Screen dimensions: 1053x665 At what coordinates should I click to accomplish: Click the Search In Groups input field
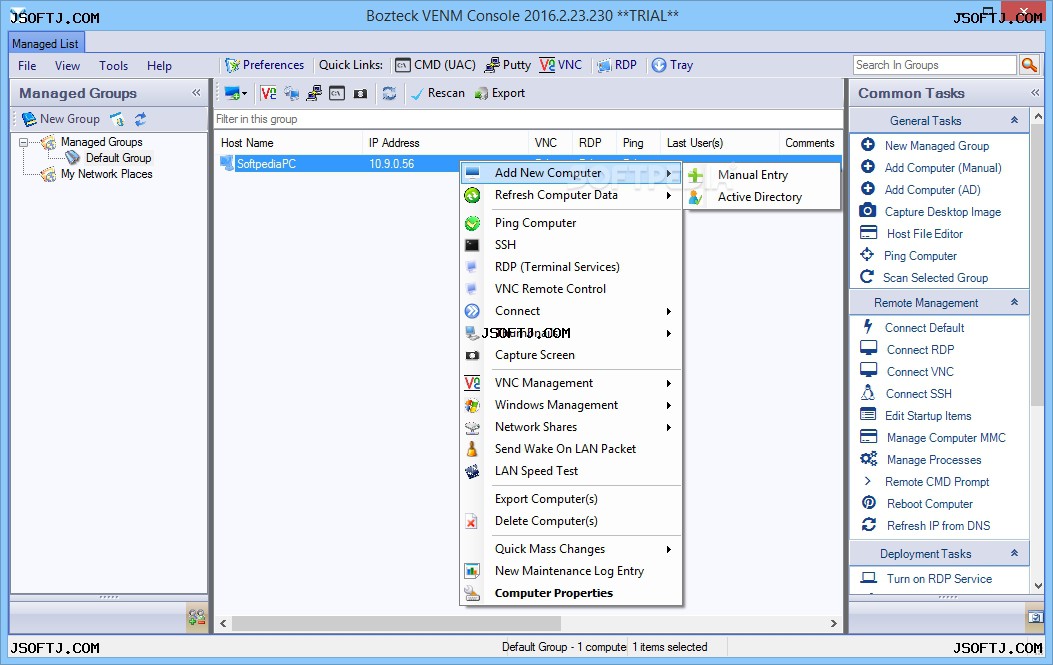point(934,64)
